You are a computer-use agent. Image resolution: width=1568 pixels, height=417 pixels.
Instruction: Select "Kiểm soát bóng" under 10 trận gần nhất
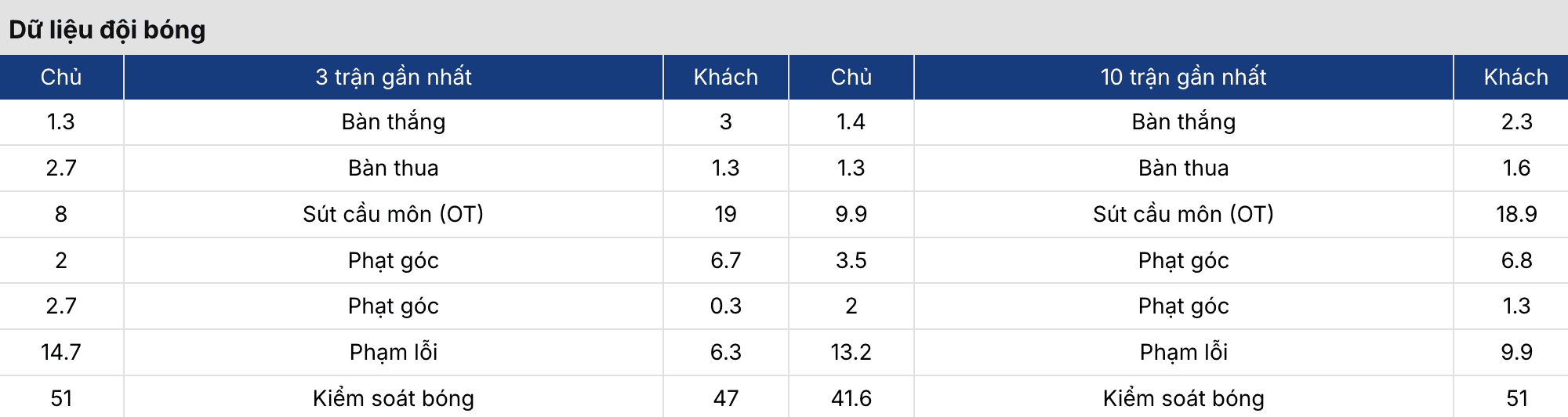point(1183,398)
